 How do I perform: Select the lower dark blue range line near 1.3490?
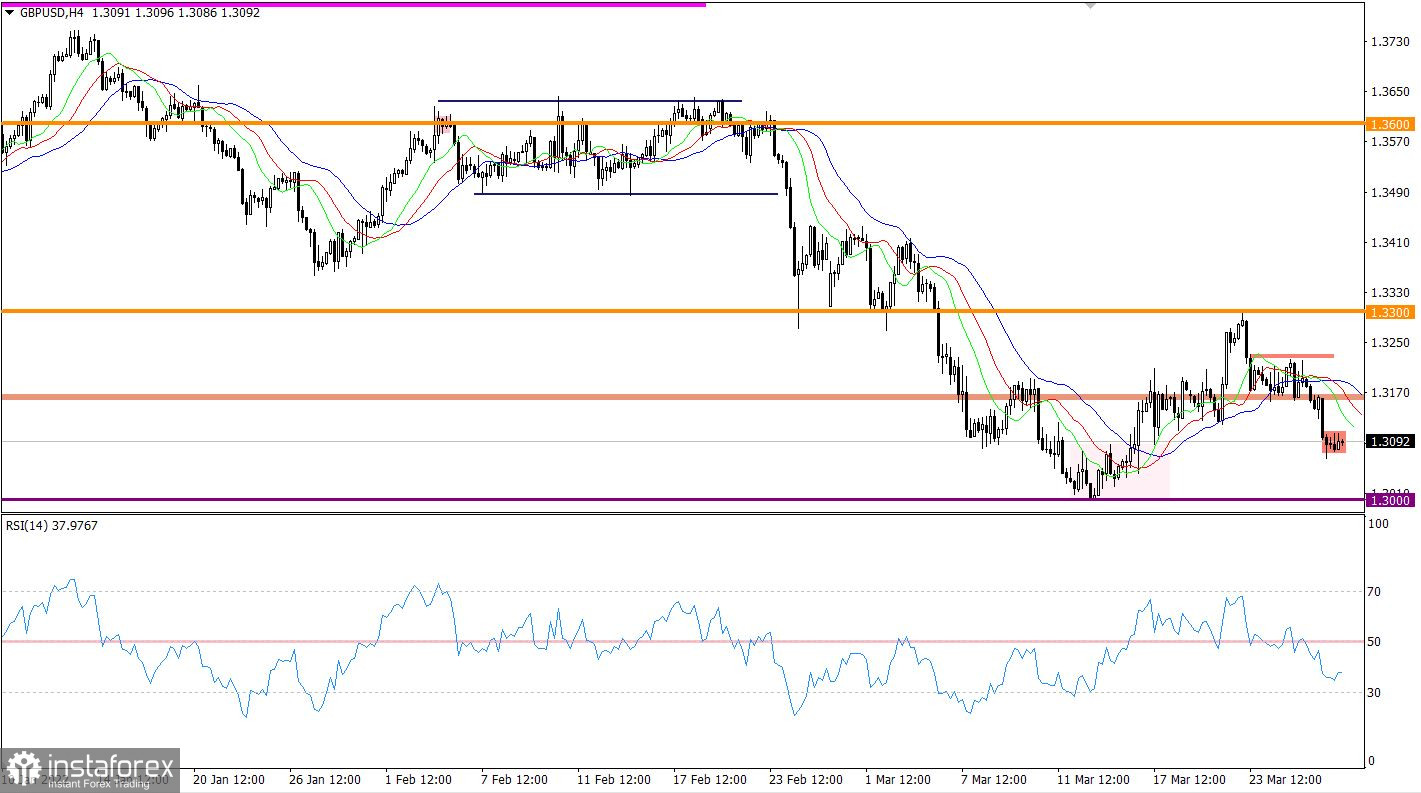pyautogui.click(x=626, y=194)
